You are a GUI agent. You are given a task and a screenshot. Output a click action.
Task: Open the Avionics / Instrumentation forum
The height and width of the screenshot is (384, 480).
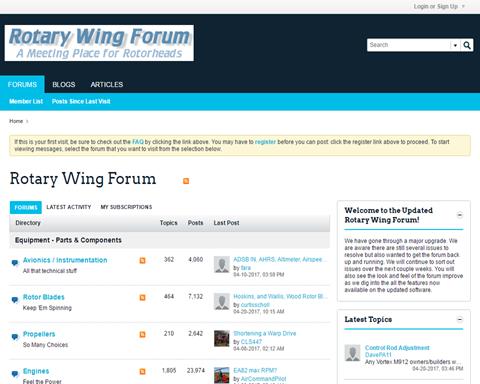coord(65,260)
